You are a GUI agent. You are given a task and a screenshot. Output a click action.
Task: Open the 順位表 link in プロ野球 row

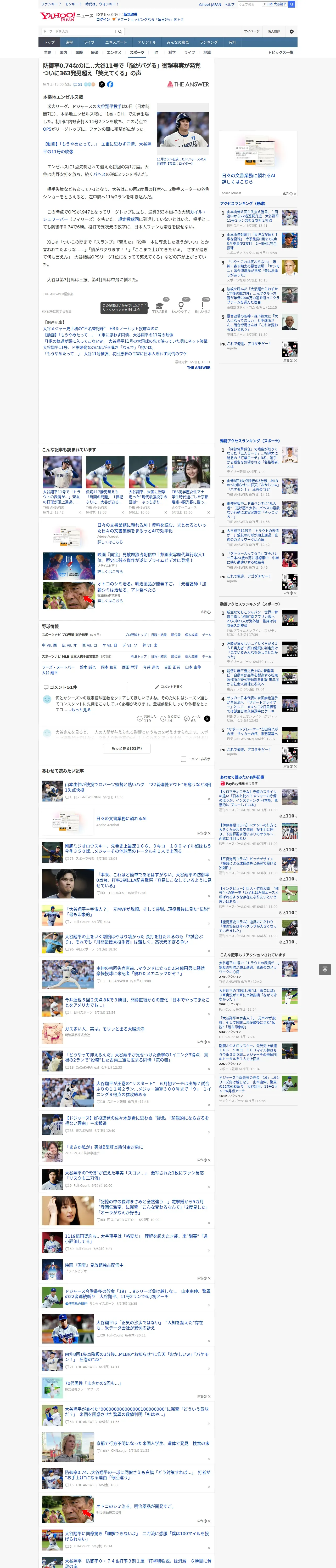coord(176,634)
